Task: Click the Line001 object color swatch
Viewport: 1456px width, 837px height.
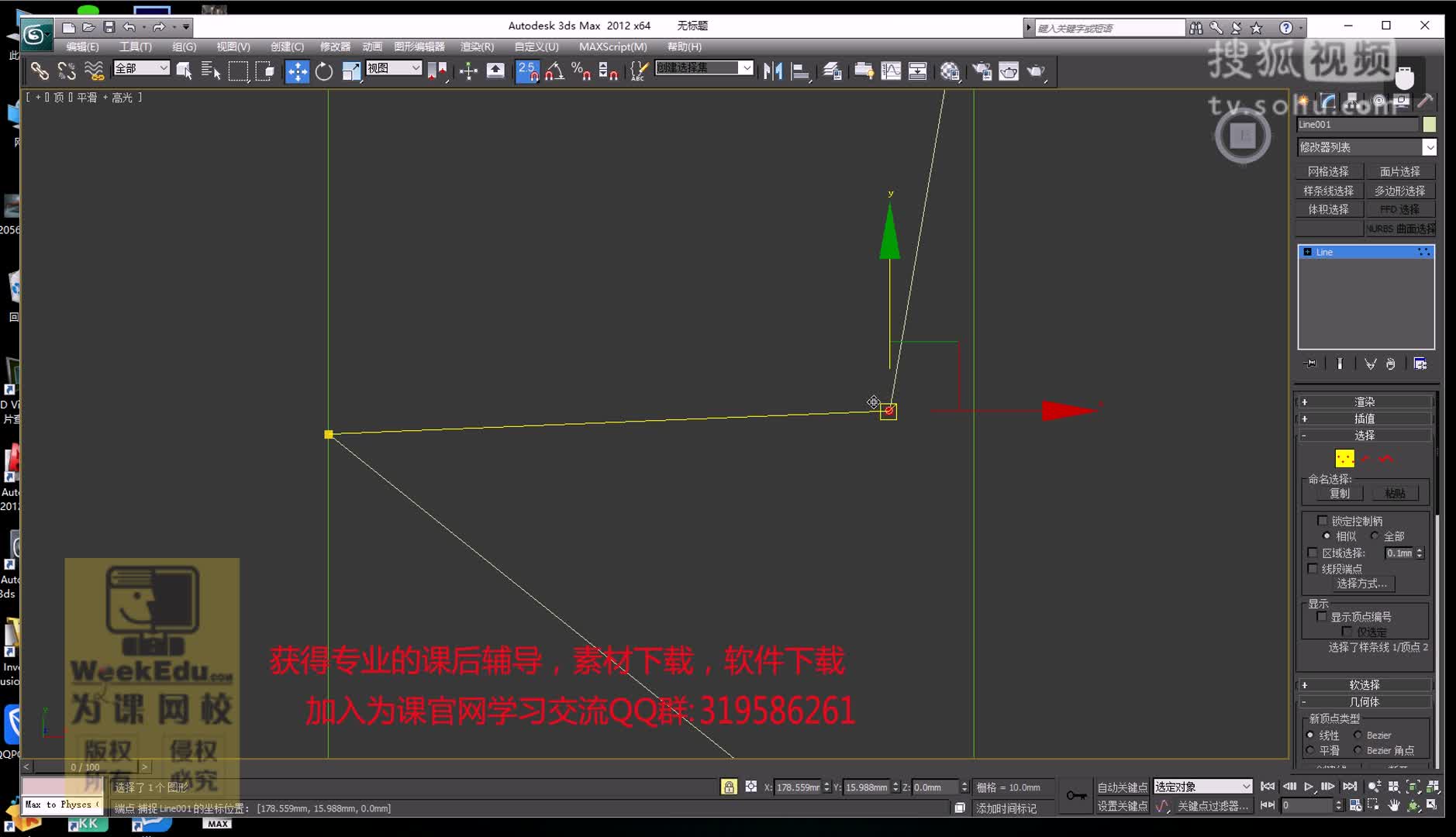Action: [x=1429, y=124]
